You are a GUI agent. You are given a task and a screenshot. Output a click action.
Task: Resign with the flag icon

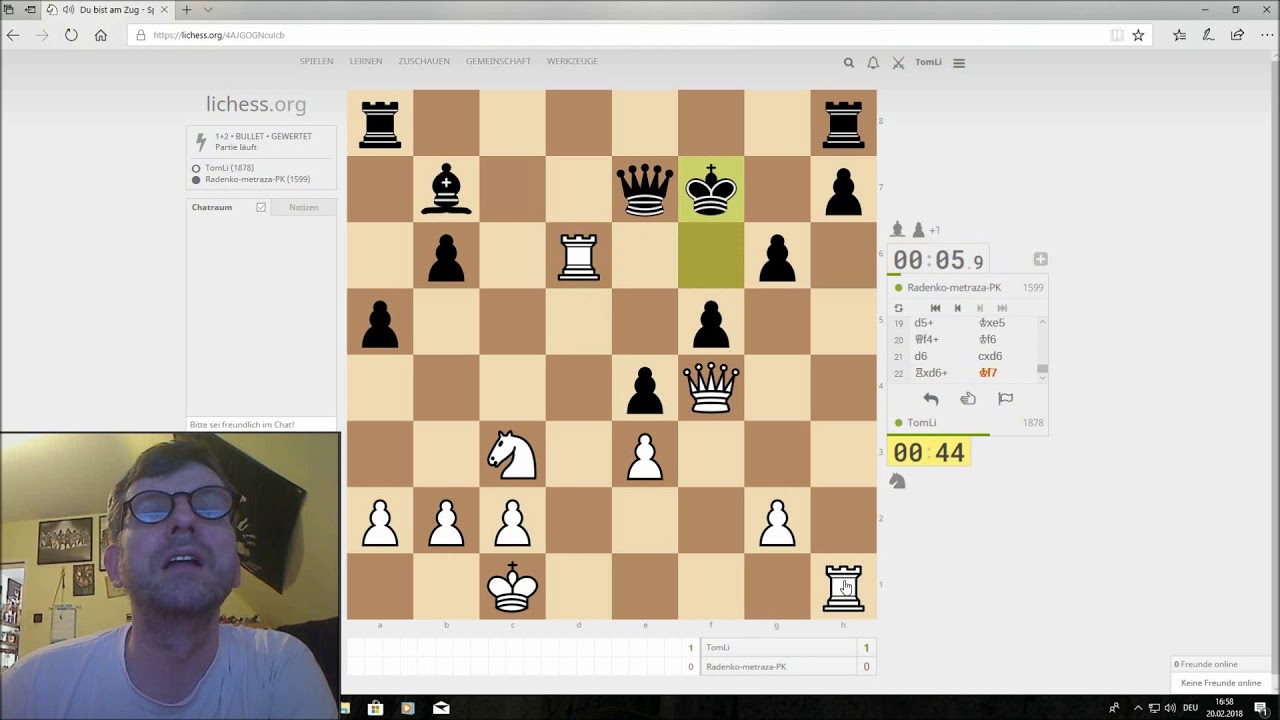tap(1005, 398)
